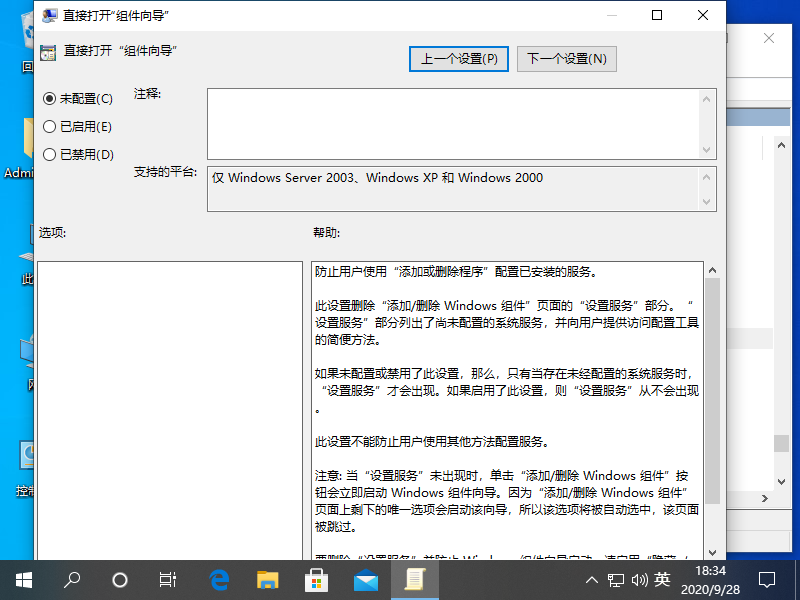This screenshot has width=800, height=600.
Task: Click the Windows Start button
Action: coord(22,579)
